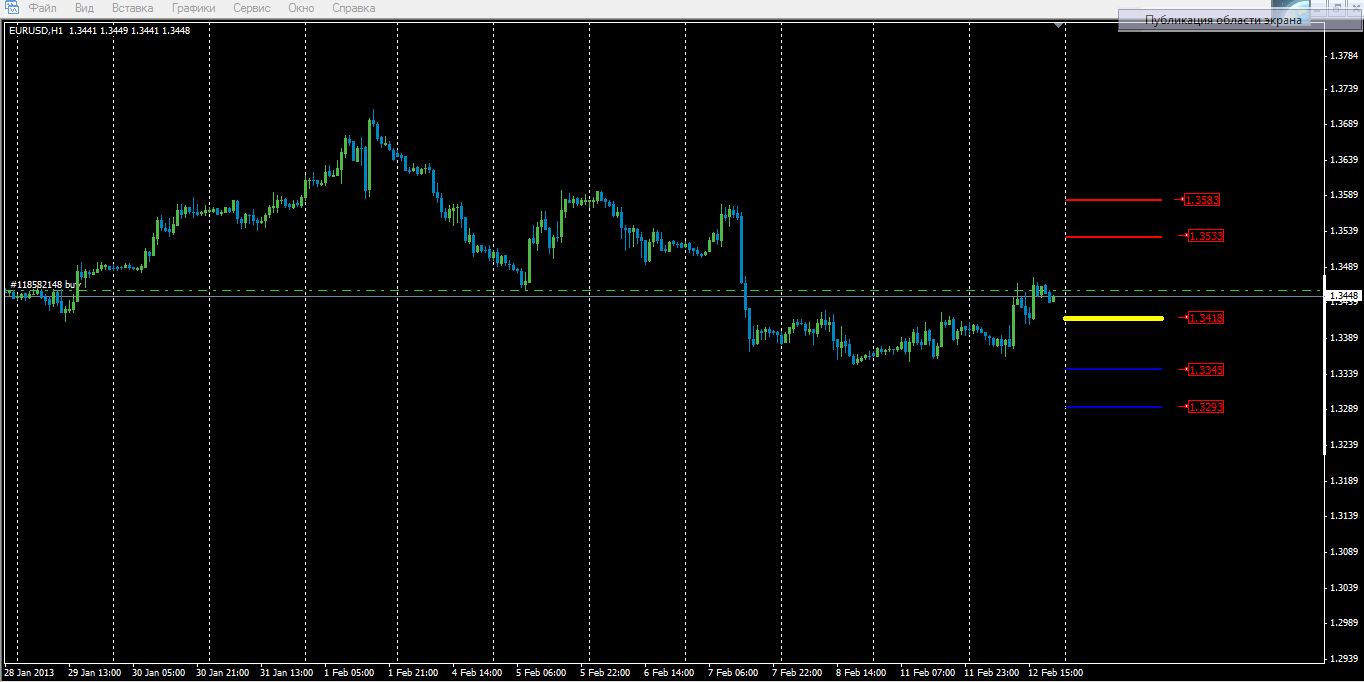Click the 1 Feb 05:00 time label
The width and height of the screenshot is (1364, 682).
click(349, 673)
